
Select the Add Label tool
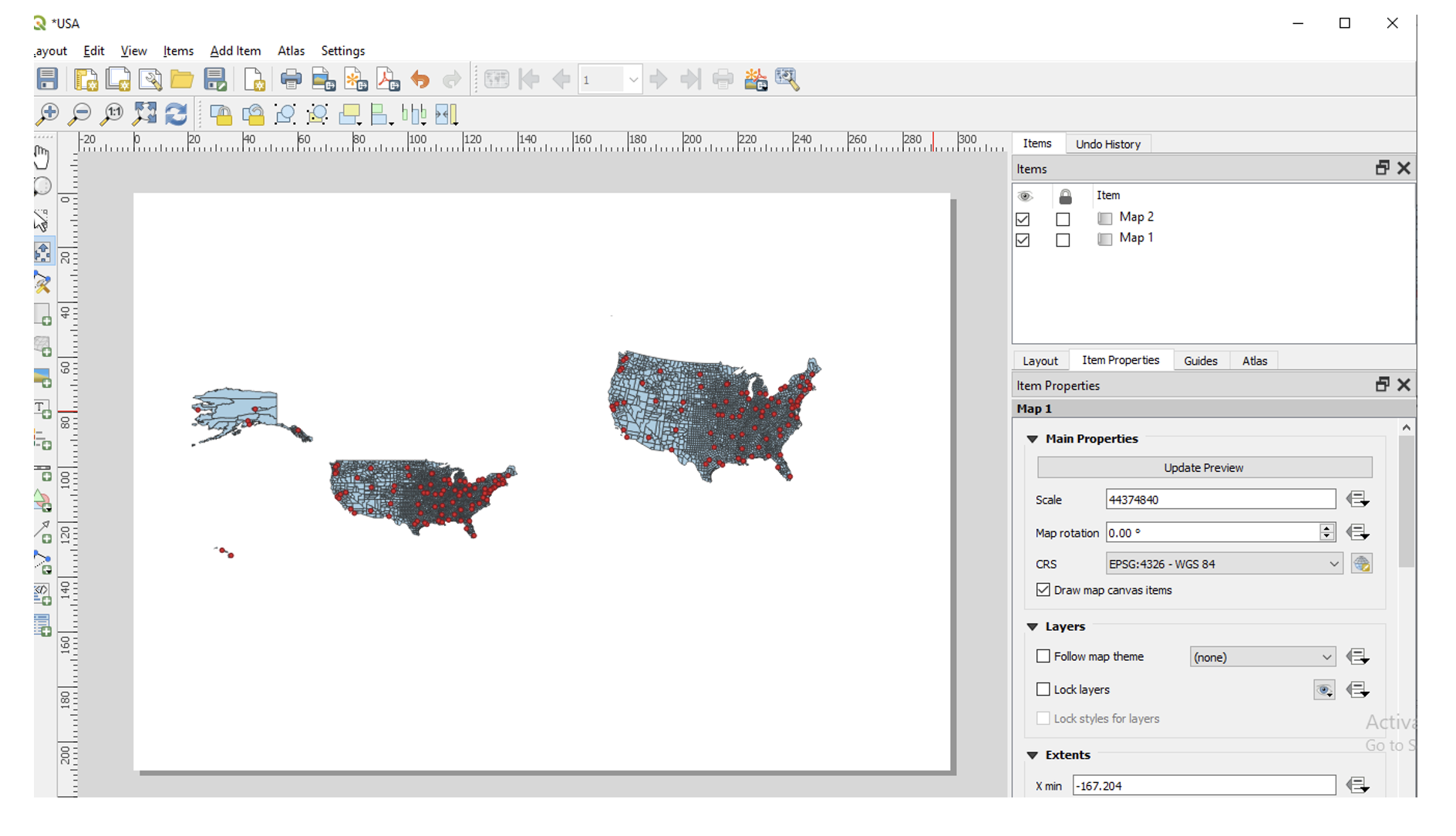[x=42, y=409]
